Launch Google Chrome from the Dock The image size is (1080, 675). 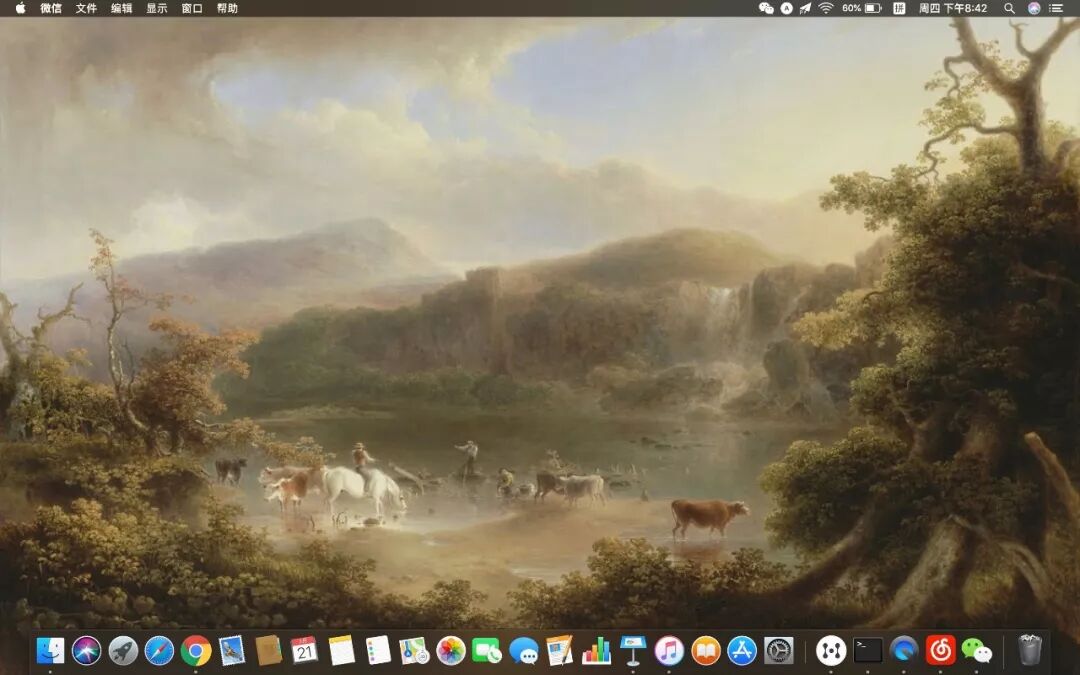pos(196,651)
